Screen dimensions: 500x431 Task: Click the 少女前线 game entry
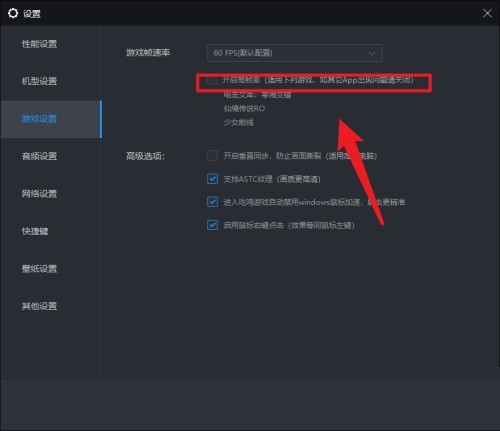coord(239,122)
